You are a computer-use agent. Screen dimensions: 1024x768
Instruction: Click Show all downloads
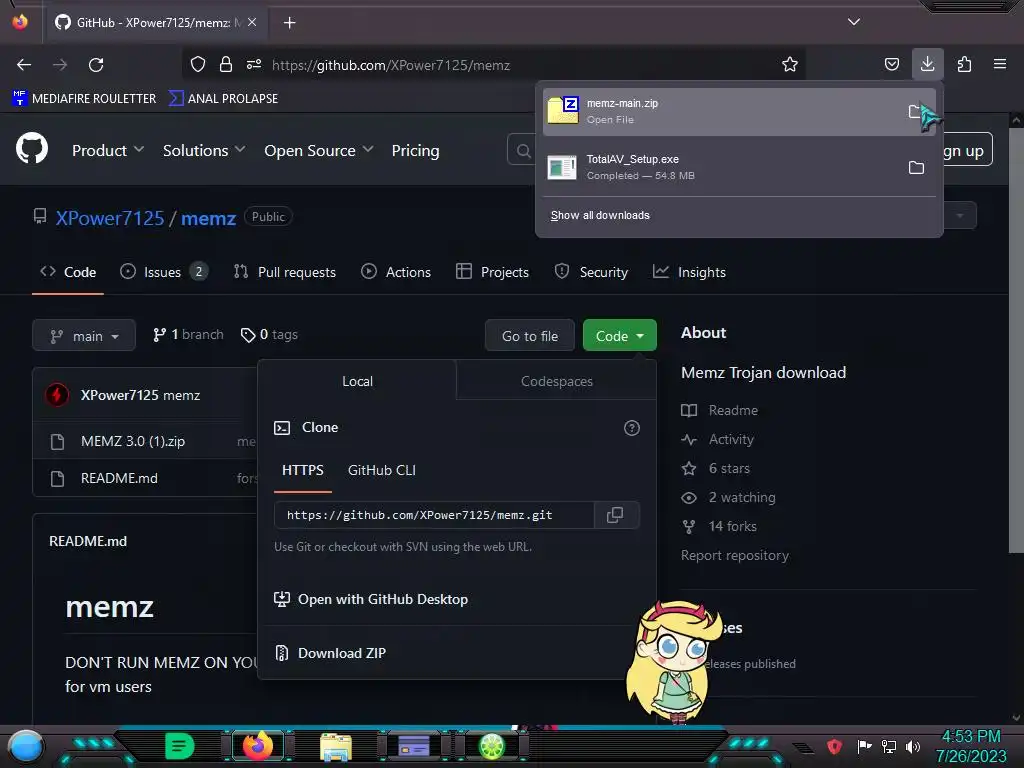(600, 216)
